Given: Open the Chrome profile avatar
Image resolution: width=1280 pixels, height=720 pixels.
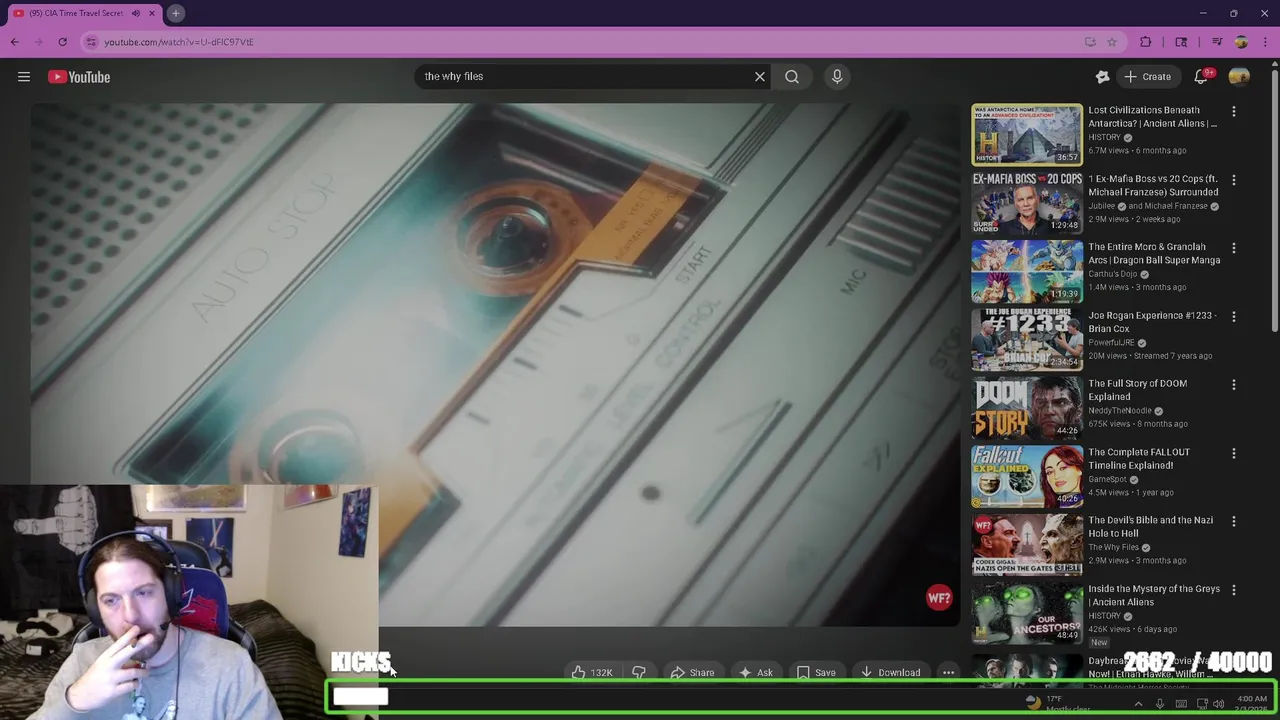Looking at the screenshot, I should coord(1241,42).
